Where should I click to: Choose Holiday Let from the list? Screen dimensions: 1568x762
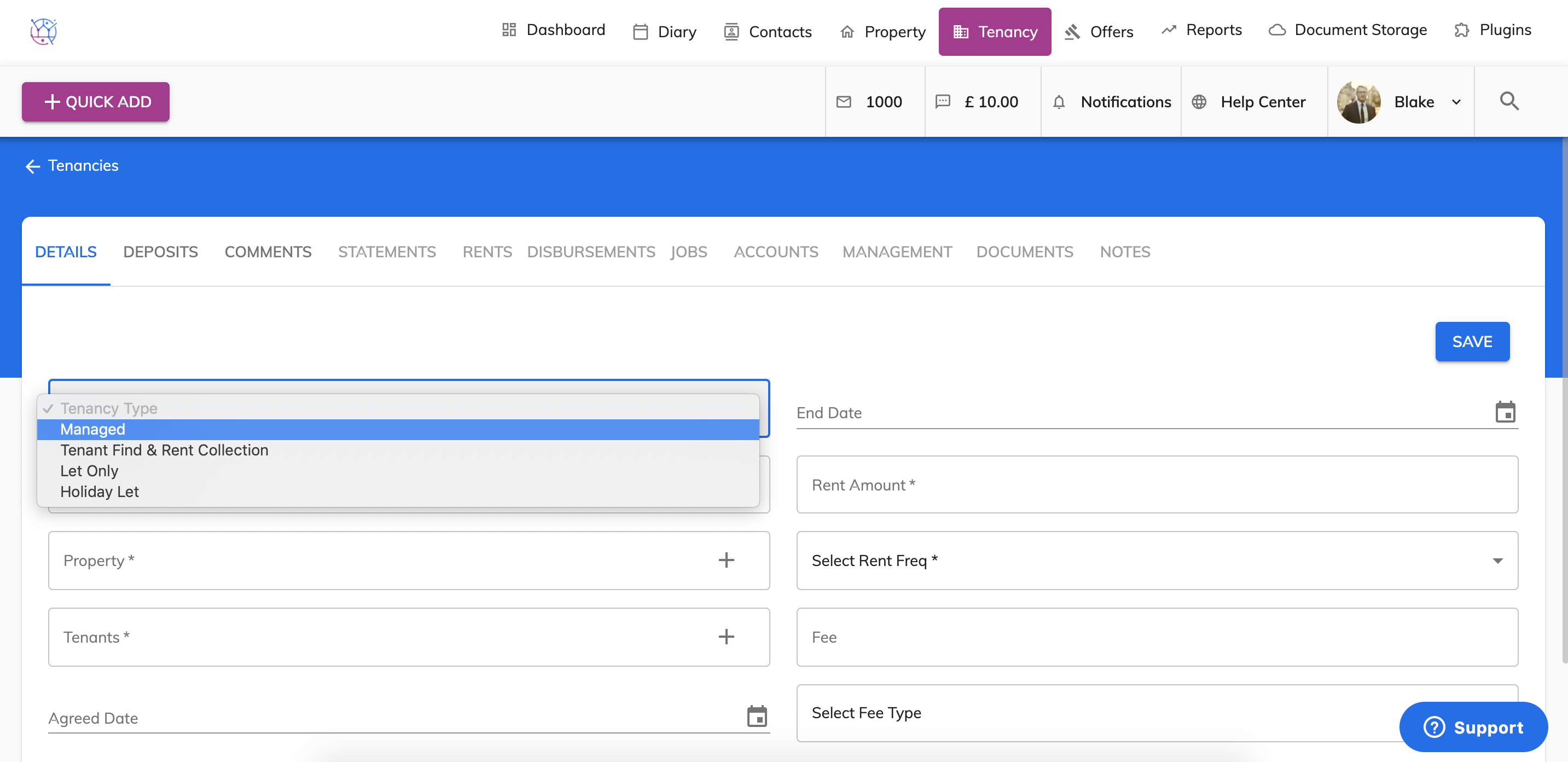click(x=99, y=492)
